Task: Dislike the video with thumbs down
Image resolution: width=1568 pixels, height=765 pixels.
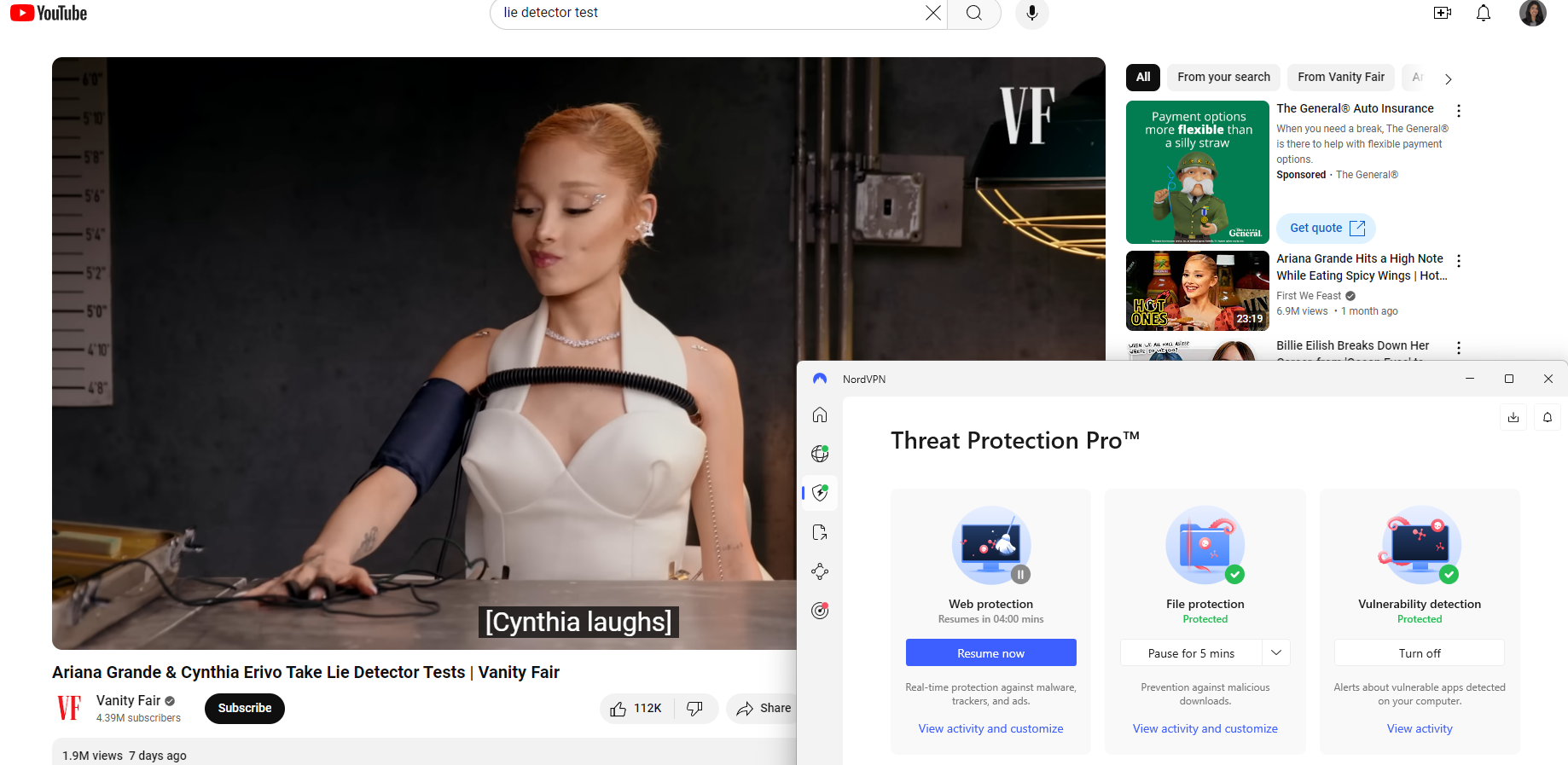Action: pos(695,709)
